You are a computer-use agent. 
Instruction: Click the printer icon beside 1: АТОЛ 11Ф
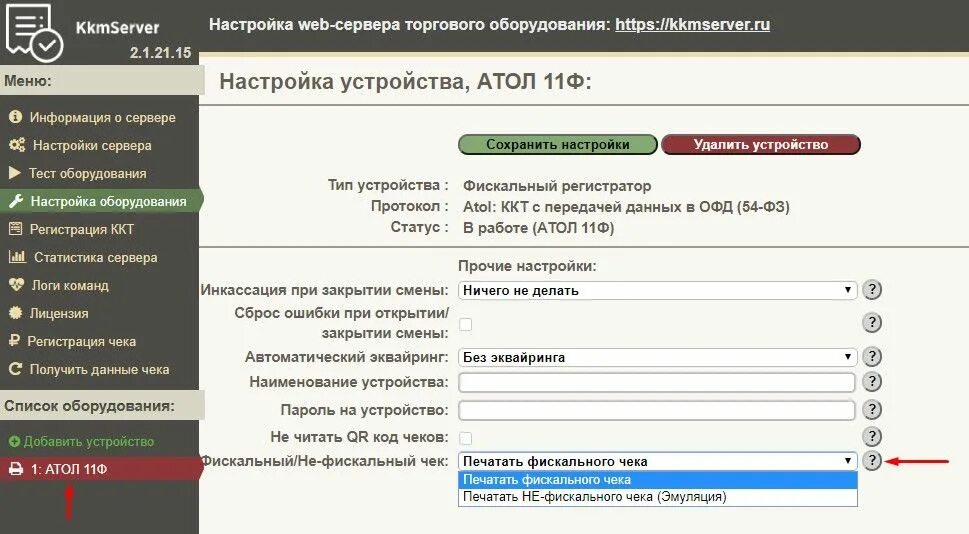pyautogui.click(x=16, y=469)
